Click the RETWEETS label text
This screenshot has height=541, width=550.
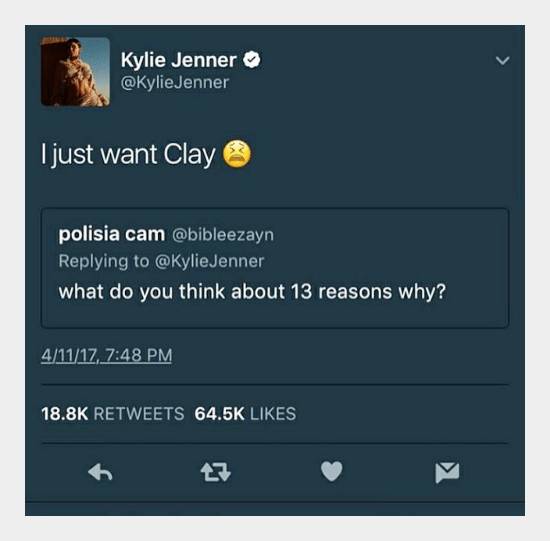pyautogui.click(x=139, y=413)
